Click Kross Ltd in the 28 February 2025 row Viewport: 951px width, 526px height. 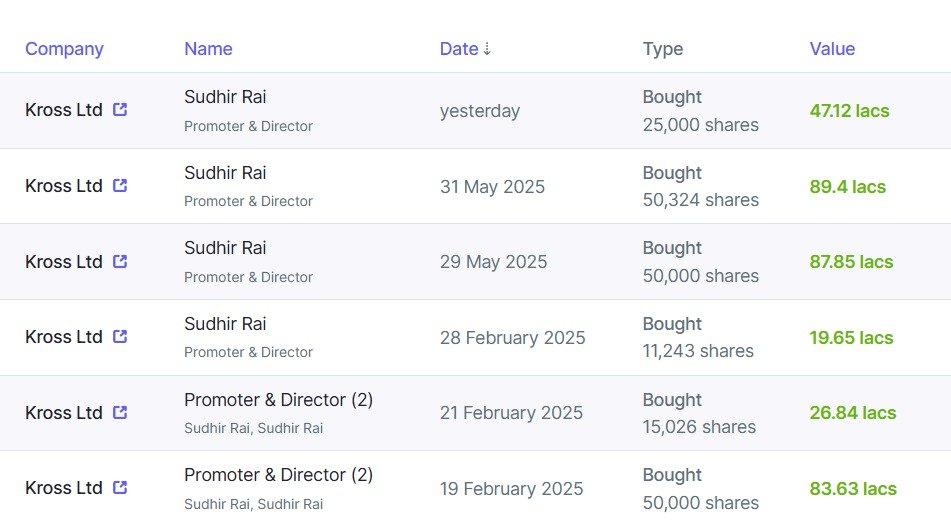pyautogui.click(x=64, y=337)
